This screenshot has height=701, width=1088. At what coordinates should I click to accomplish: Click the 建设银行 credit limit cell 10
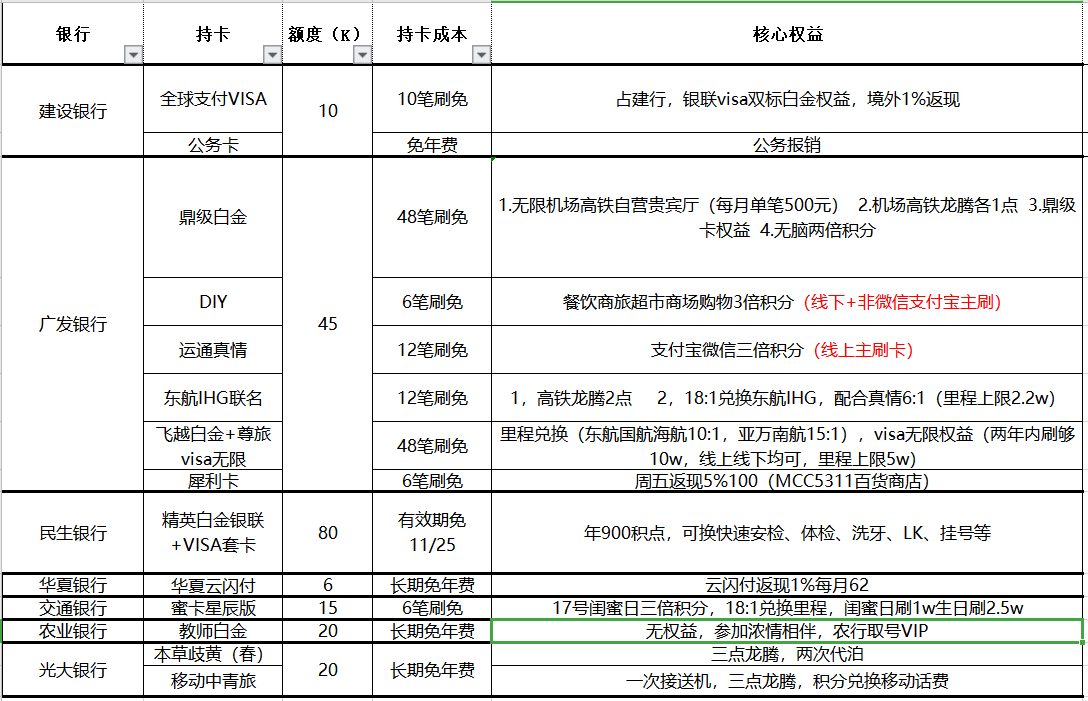(328, 111)
